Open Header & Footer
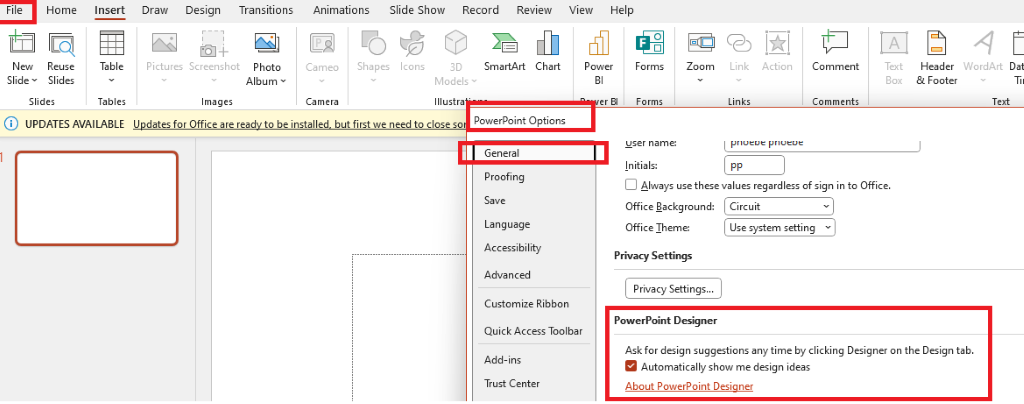The image size is (1024, 404). click(936, 59)
